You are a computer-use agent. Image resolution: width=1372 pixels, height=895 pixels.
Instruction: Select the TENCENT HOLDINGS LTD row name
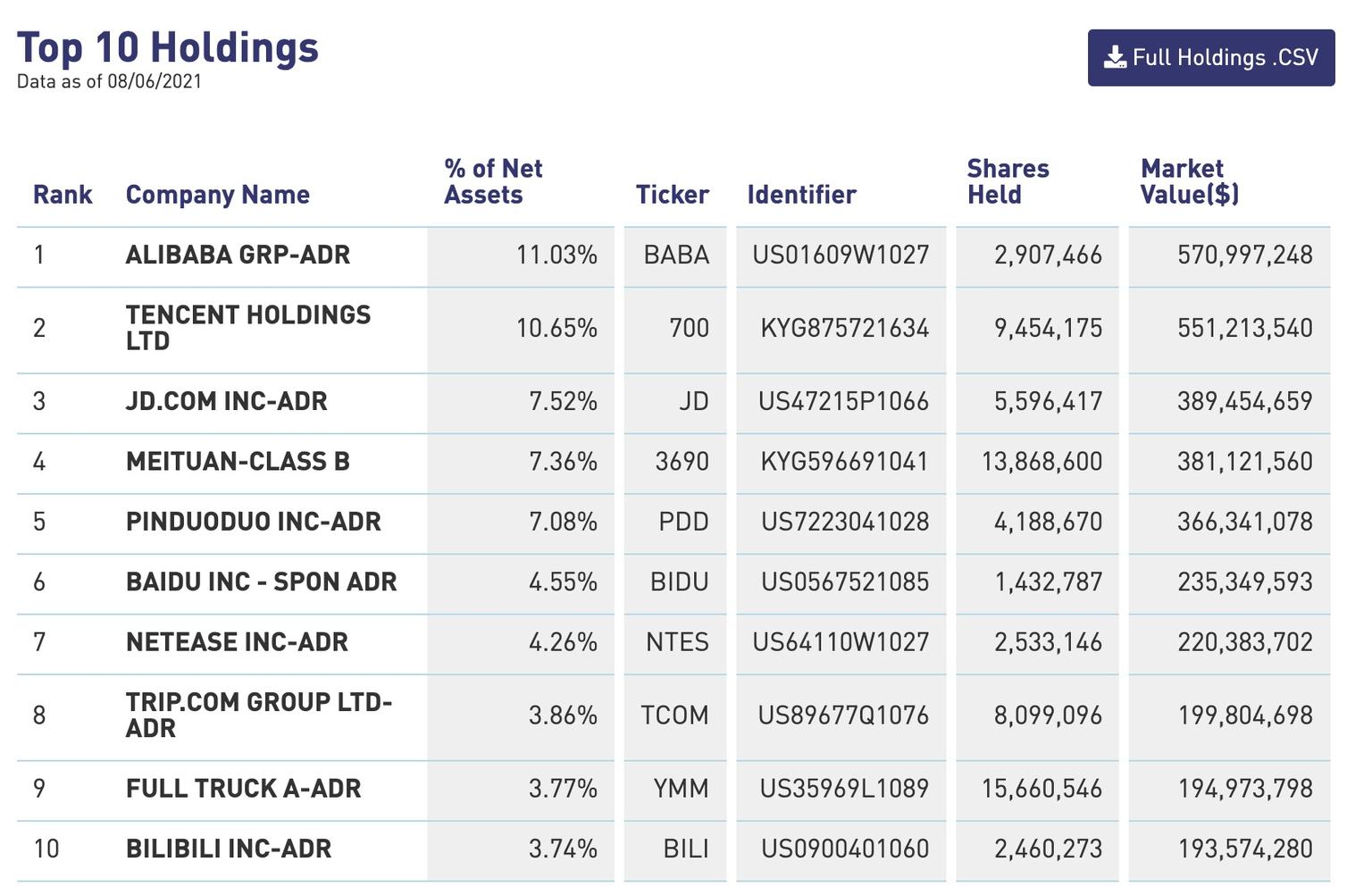247,328
